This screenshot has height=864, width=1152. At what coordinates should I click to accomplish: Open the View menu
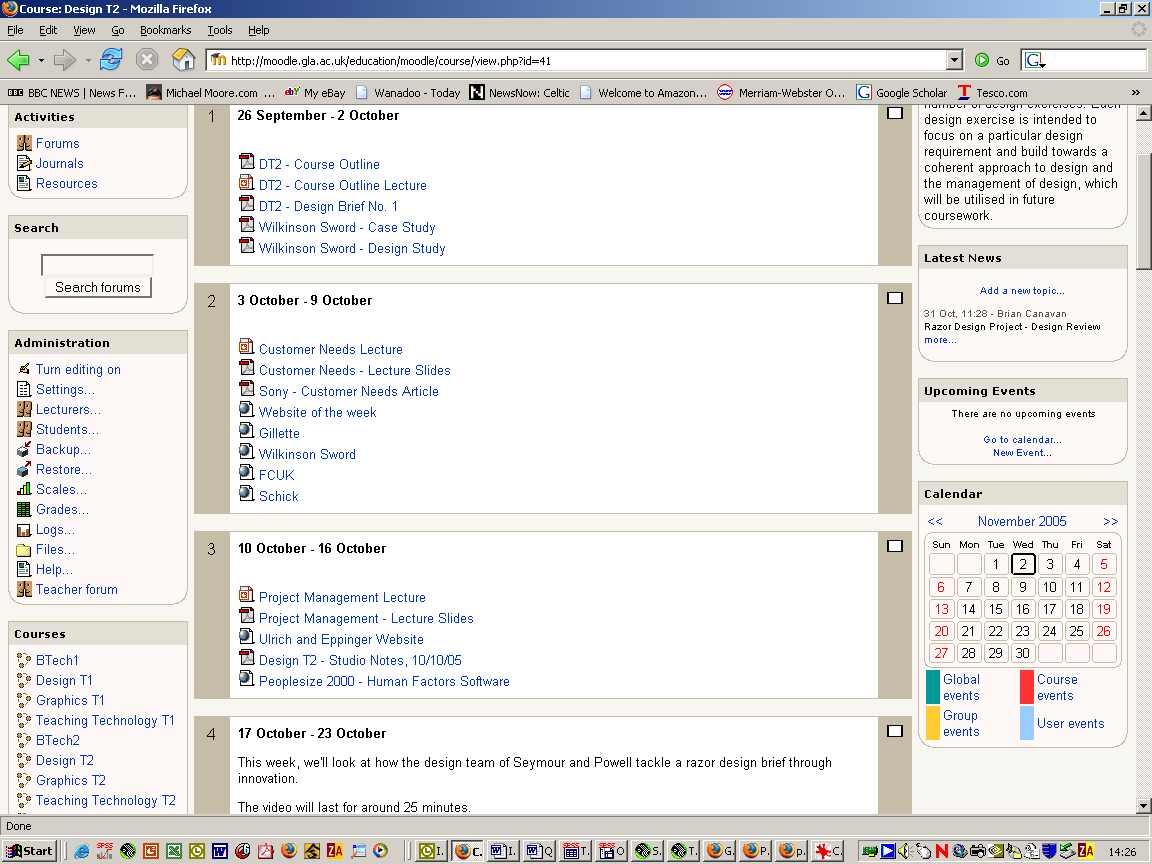click(x=84, y=30)
